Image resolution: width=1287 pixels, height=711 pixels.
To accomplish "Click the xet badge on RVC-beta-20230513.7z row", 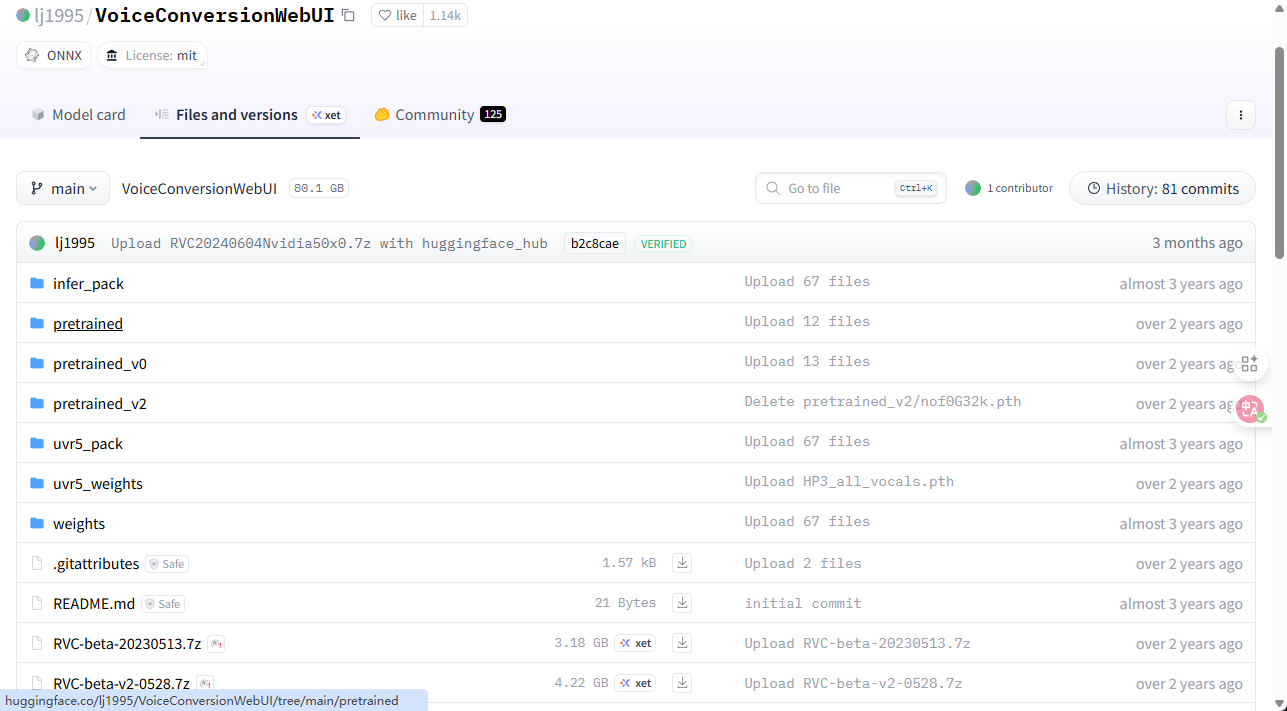I will tap(636, 644).
